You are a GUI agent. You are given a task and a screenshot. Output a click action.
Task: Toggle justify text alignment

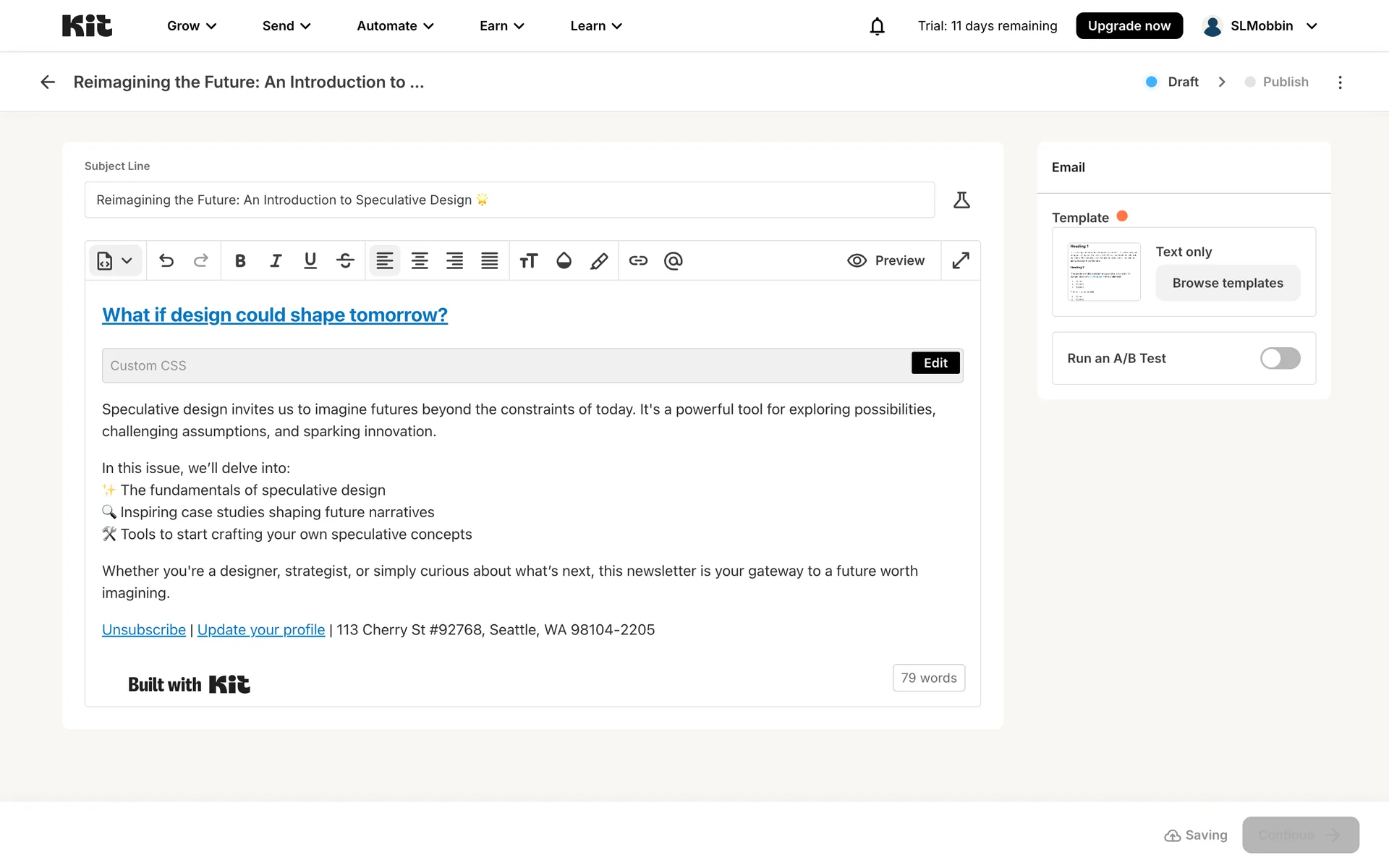click(x=490, y=260)
